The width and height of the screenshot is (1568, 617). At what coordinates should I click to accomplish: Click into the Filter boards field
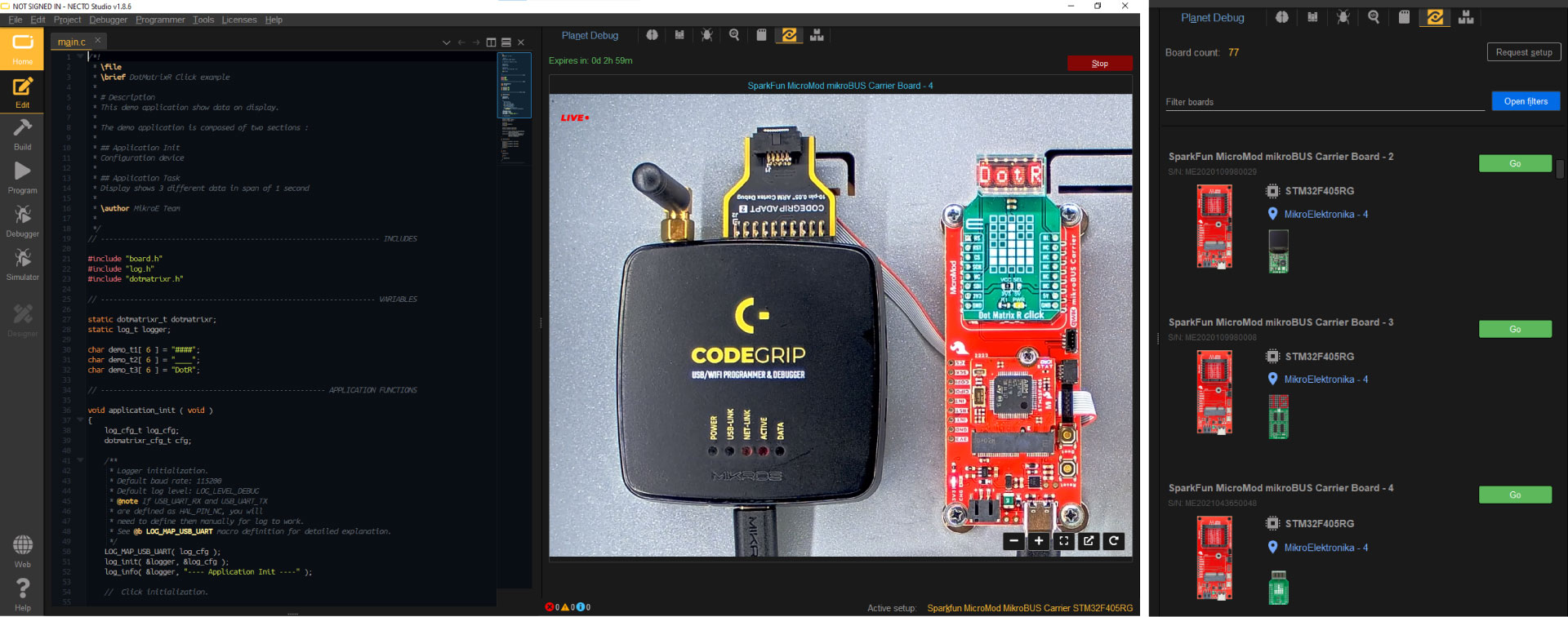(1324, 102)
